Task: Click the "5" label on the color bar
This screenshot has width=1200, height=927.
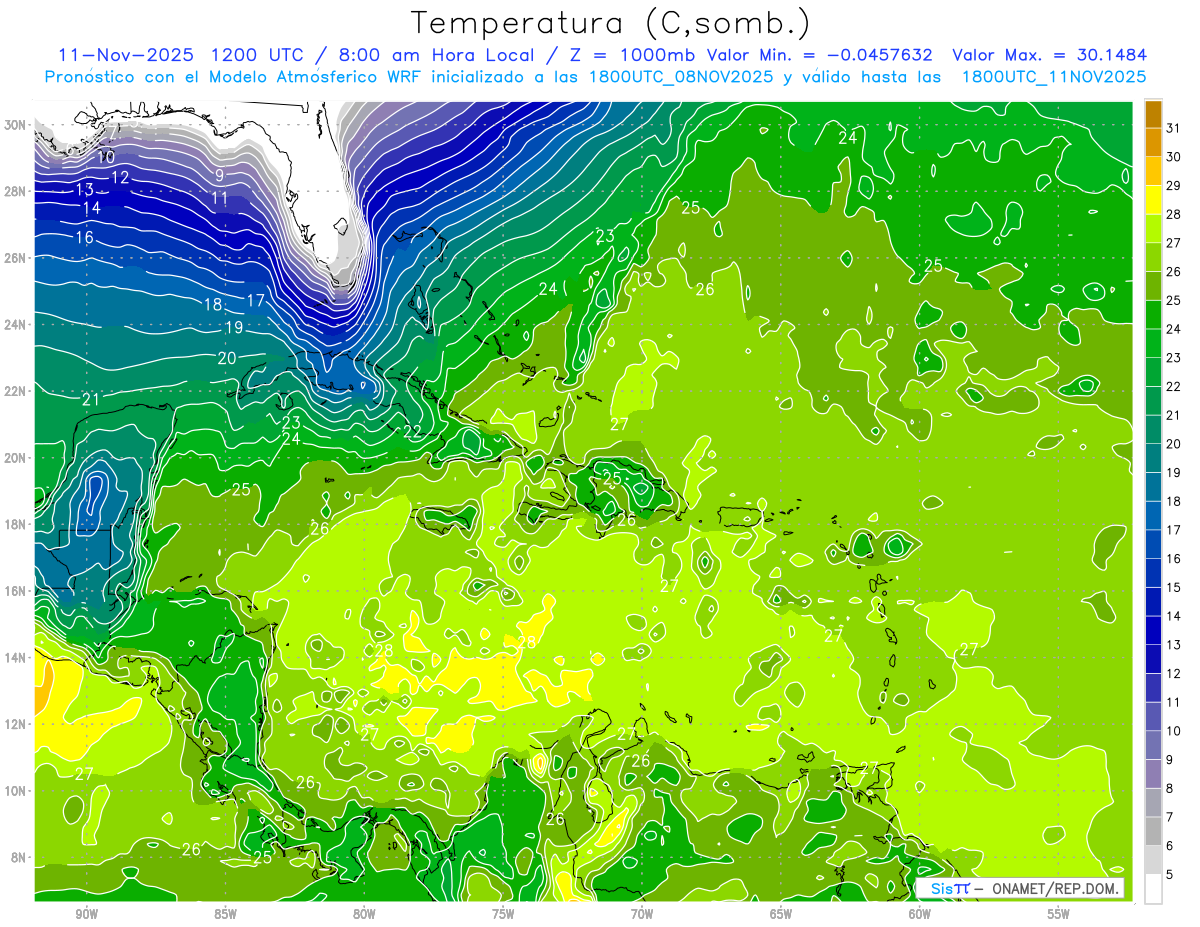Action: tap(1171, 875)
